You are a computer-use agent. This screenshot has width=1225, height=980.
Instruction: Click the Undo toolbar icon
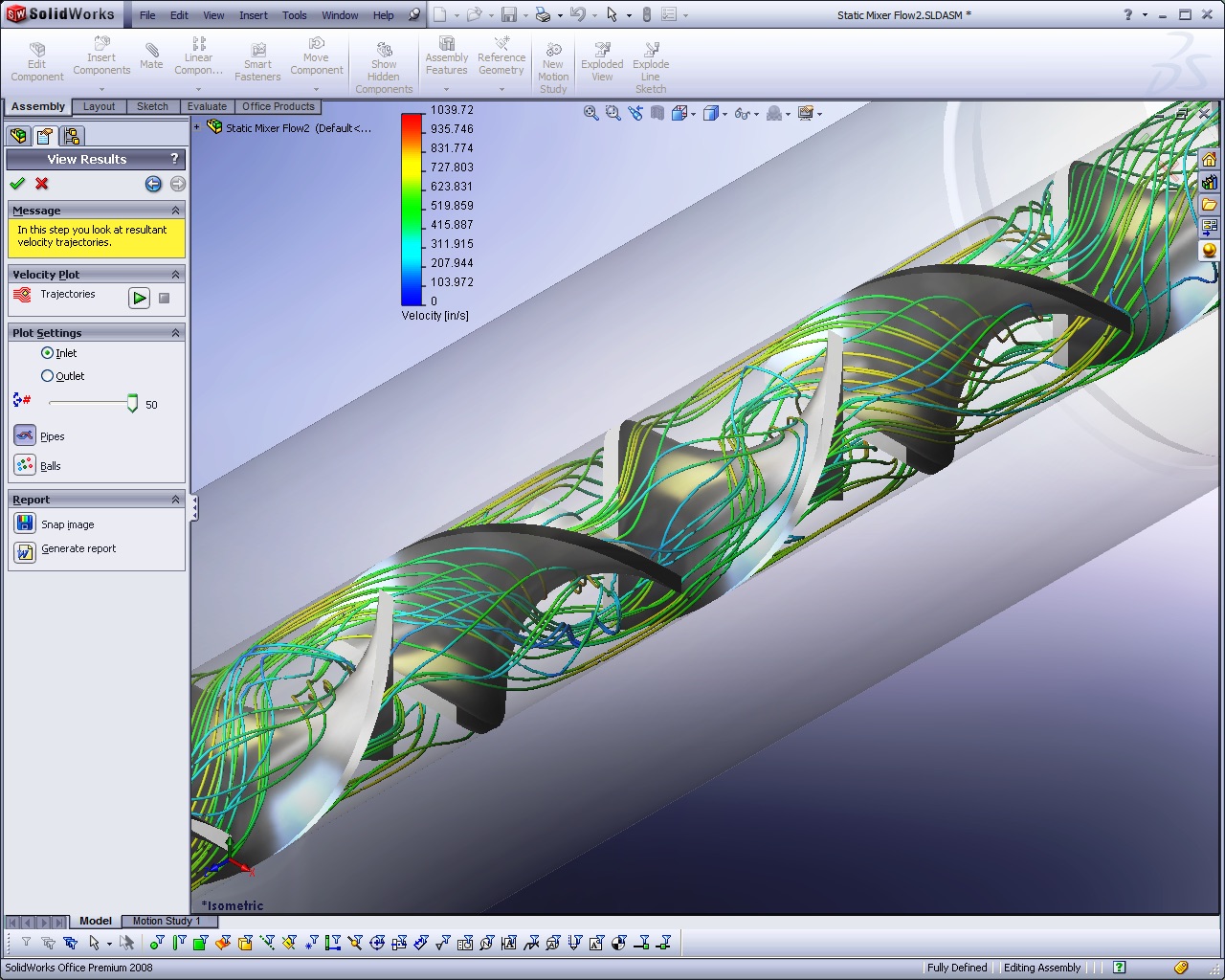(577, 14)
